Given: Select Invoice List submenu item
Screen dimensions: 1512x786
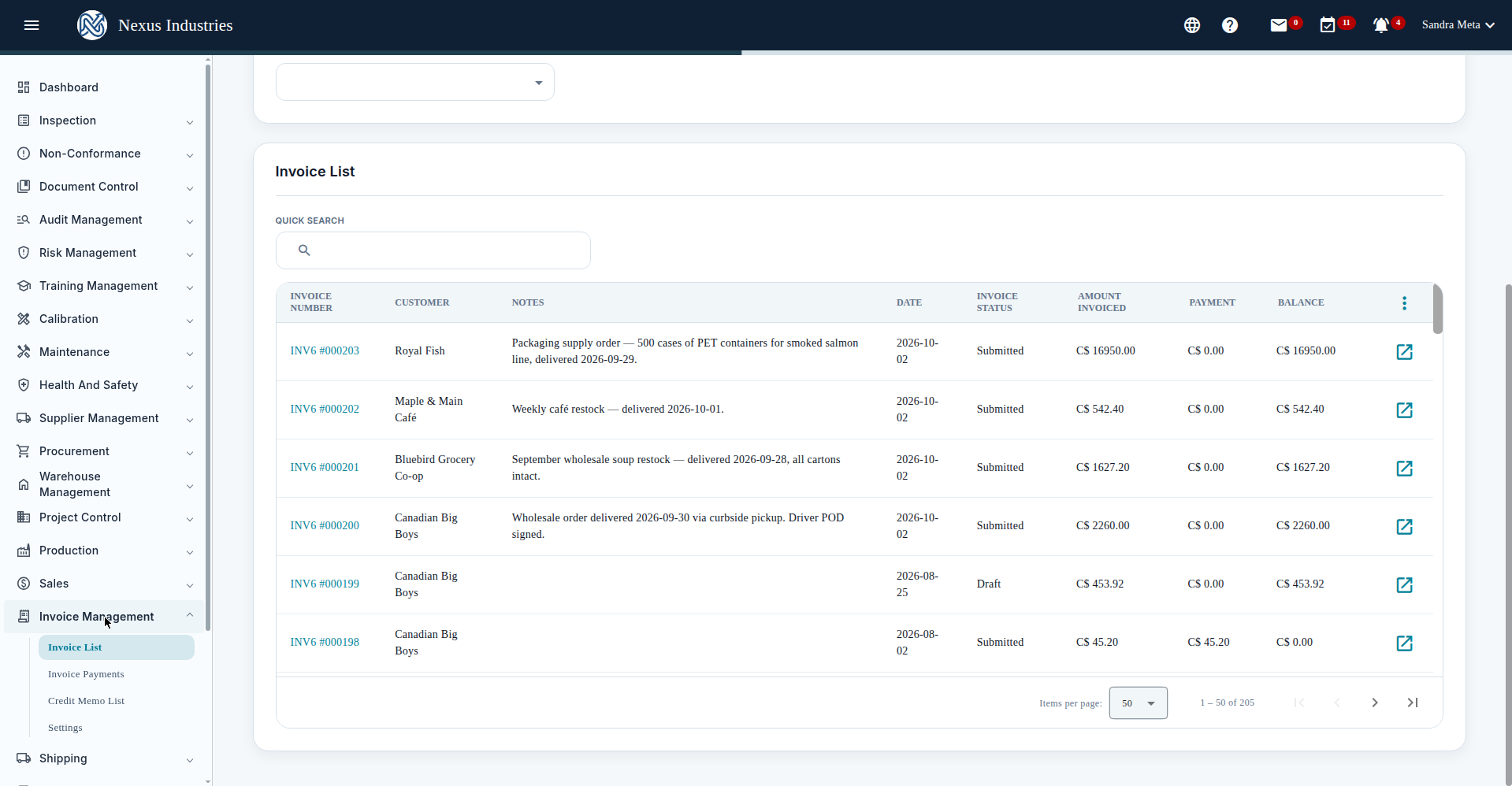Looking at the screenshot, I should pyautogui.click(x=117, y=647).
